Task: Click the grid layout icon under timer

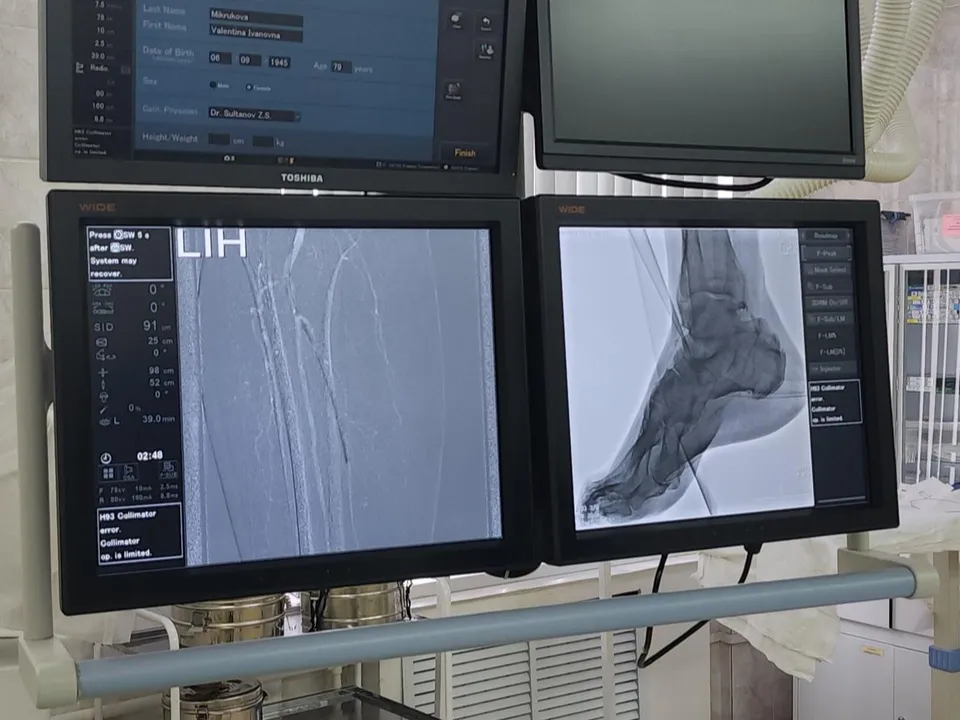Action: (x=109, y=473)
